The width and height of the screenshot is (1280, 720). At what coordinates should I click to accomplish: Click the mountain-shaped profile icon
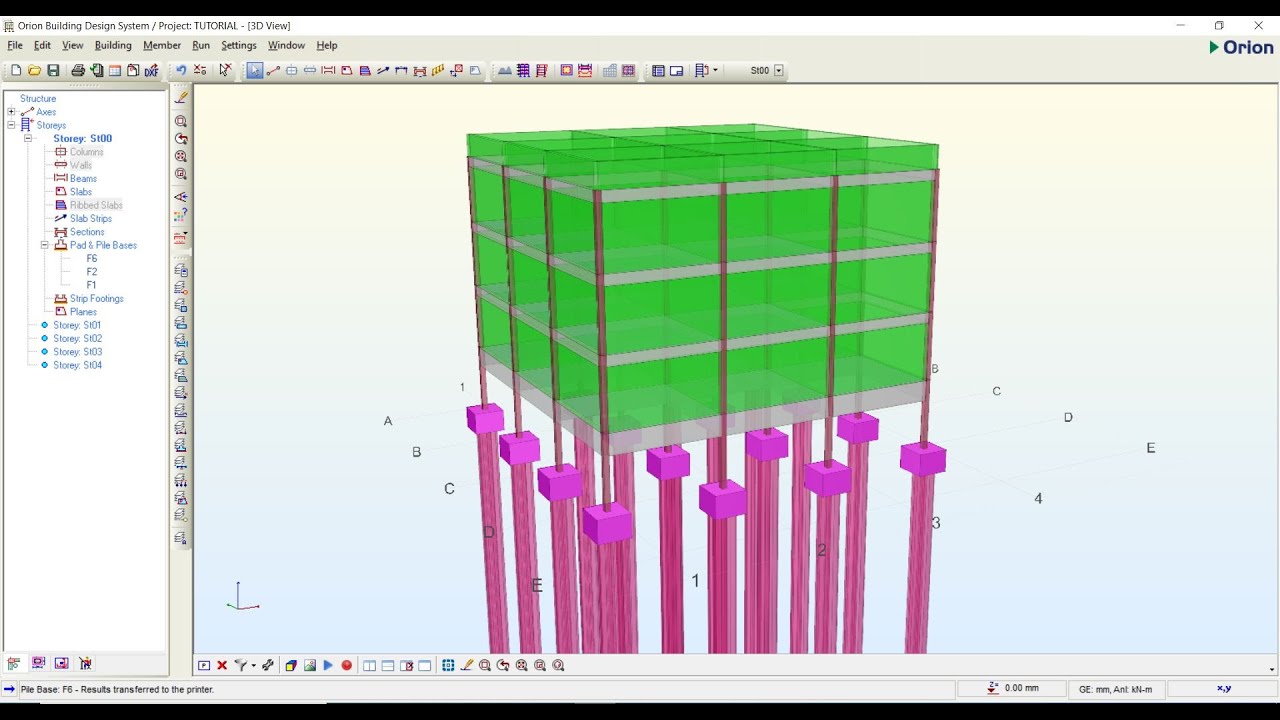click(x=504, y=70)
